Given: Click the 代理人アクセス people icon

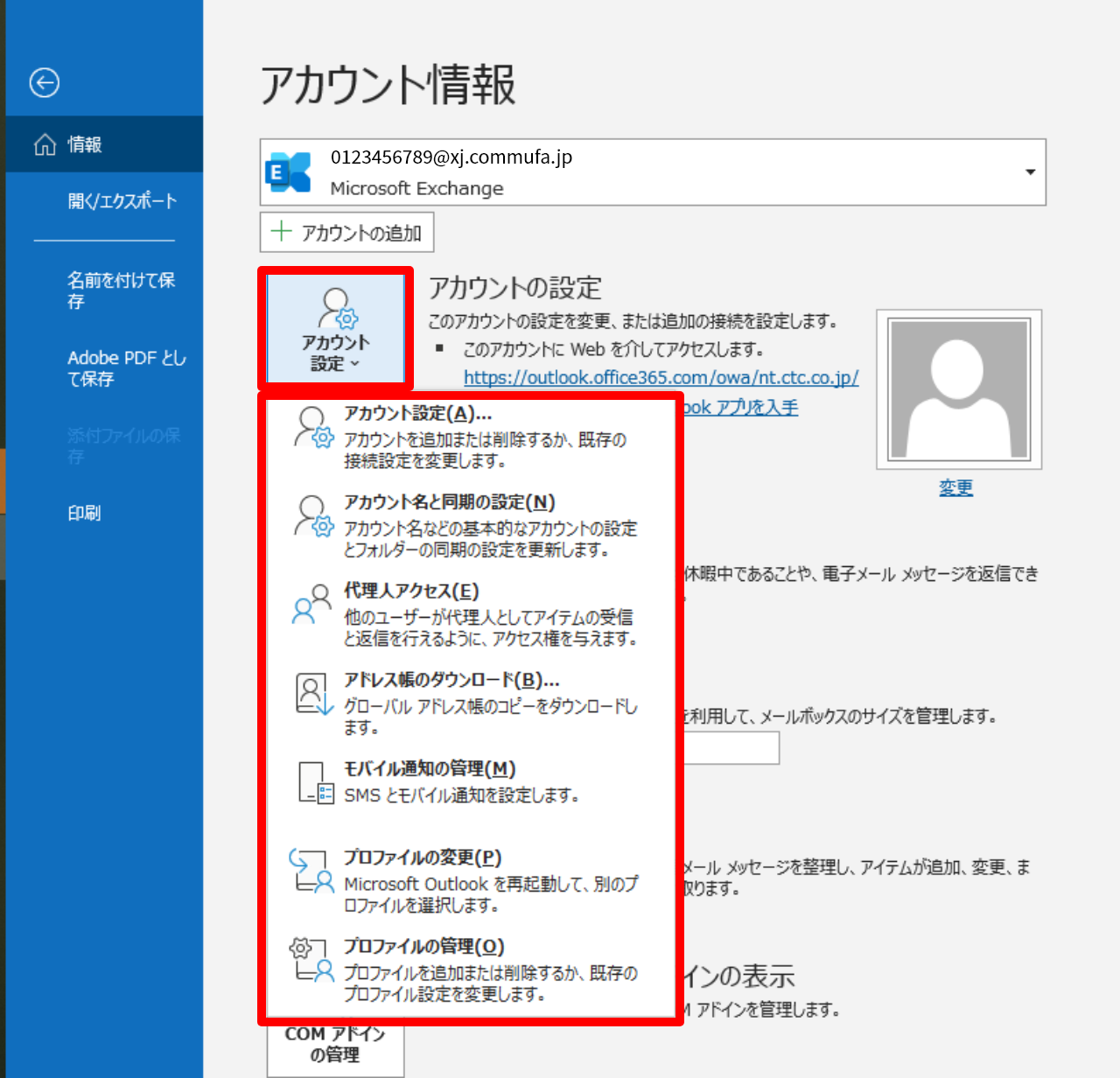Looking at the screenshot, I should tap(312, 605).
